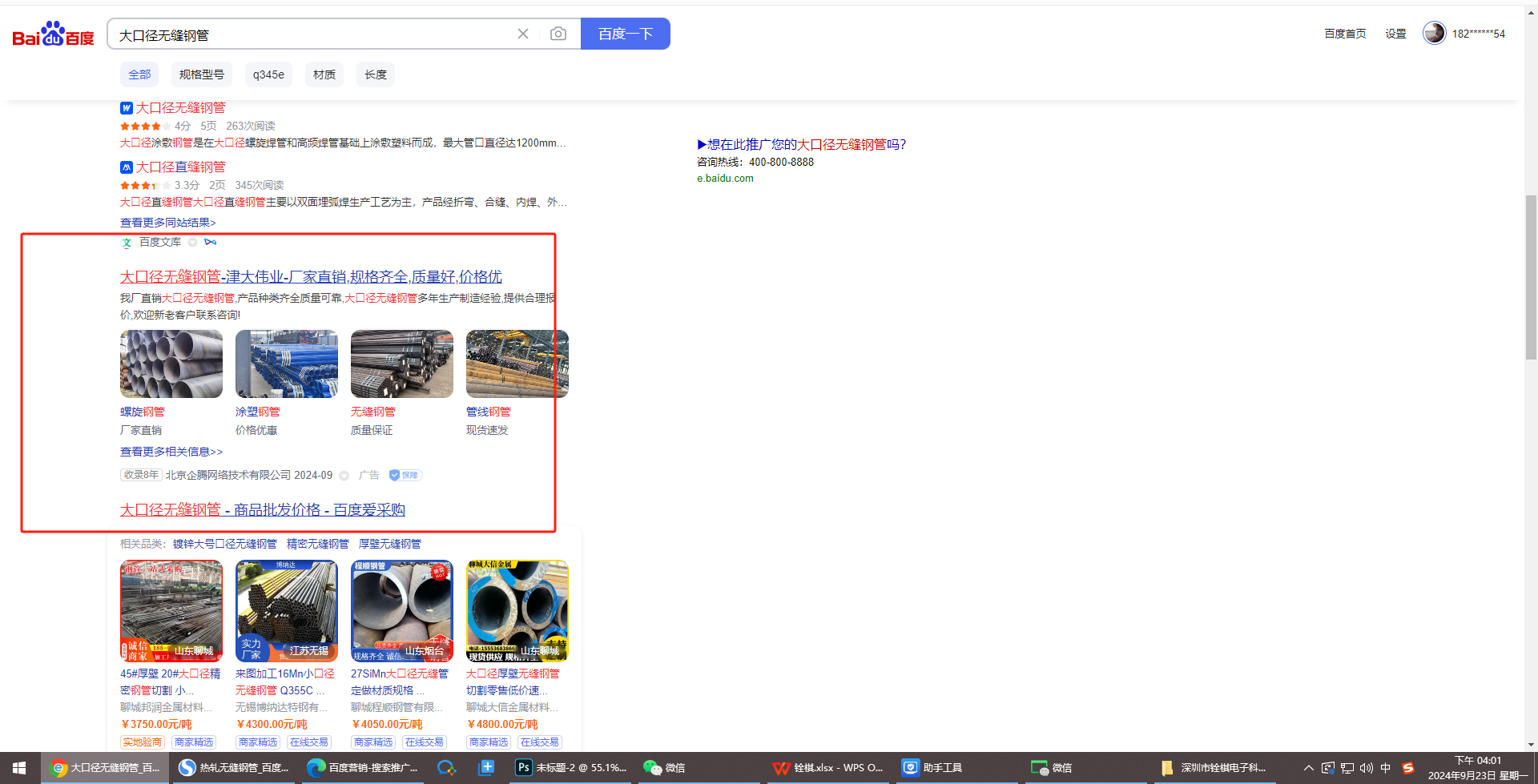Click the page vertical scrollbar thumb
Image resolution: width=1538 pixels, height=784 pixels.
click(x=1531, y=277)
